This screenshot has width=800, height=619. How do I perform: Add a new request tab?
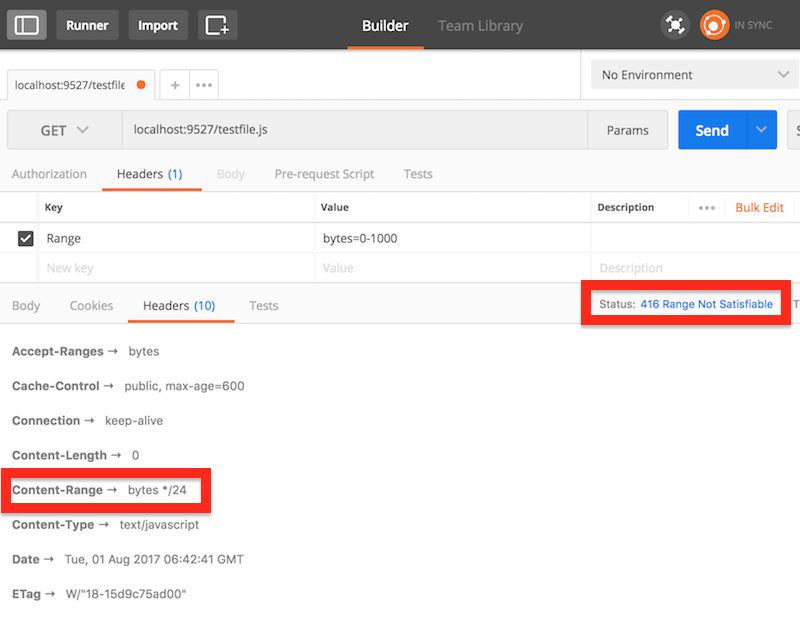coord(175,85)
